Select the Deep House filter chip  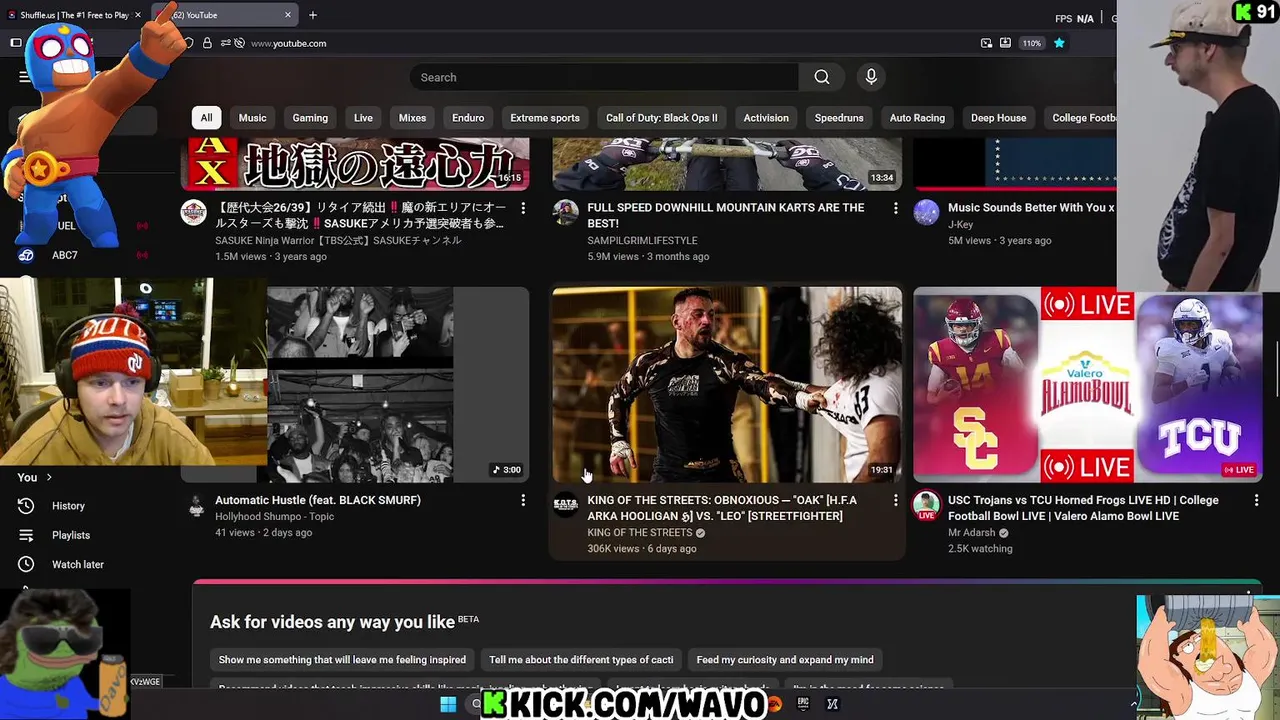tap(998, 118)
